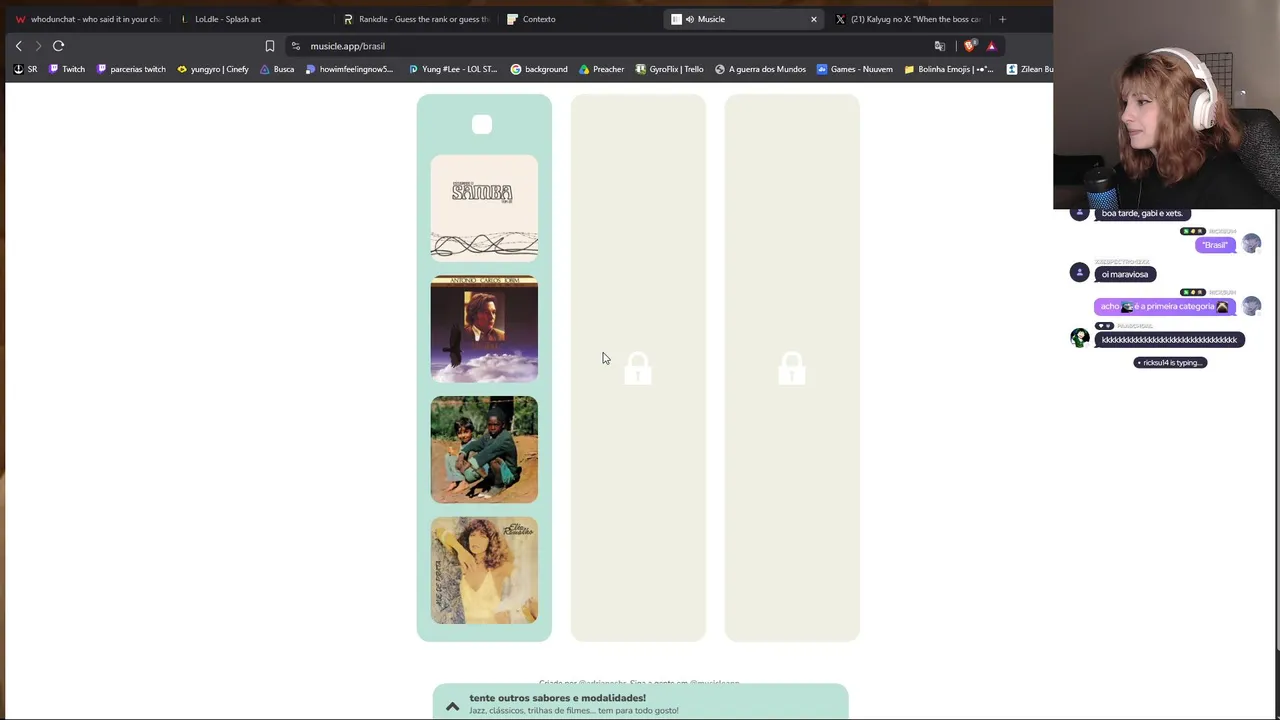Image resolution: width=1280 pixels, height=720 pixels.
Task: Open the Twitch bookmark
Action: coord(67,69)
